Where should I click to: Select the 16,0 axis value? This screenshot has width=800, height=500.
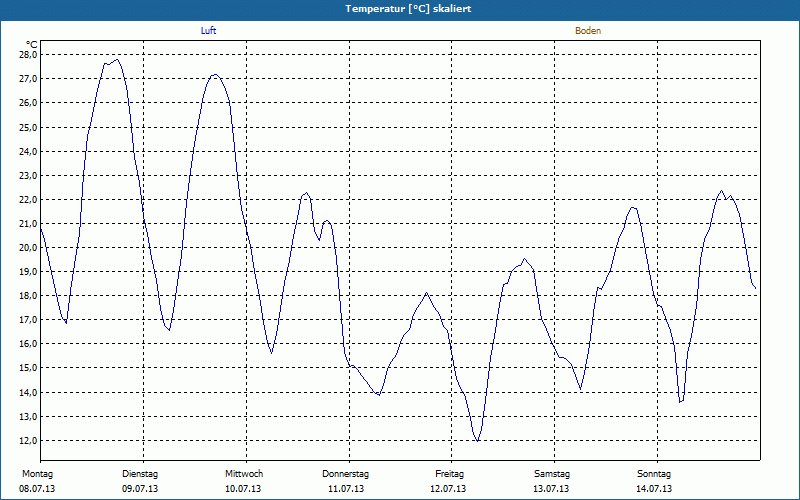coord(28,344)
